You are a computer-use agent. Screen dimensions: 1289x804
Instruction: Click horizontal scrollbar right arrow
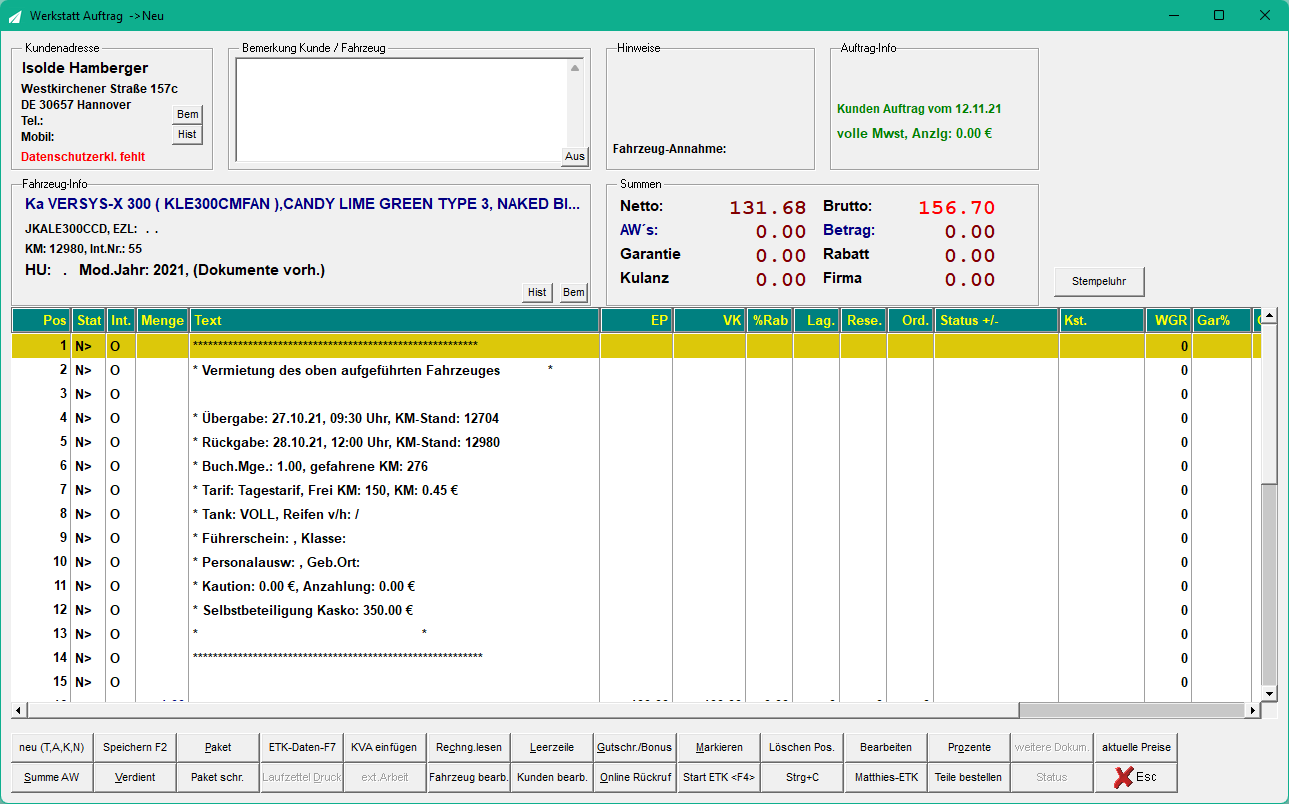[1253, 710]
